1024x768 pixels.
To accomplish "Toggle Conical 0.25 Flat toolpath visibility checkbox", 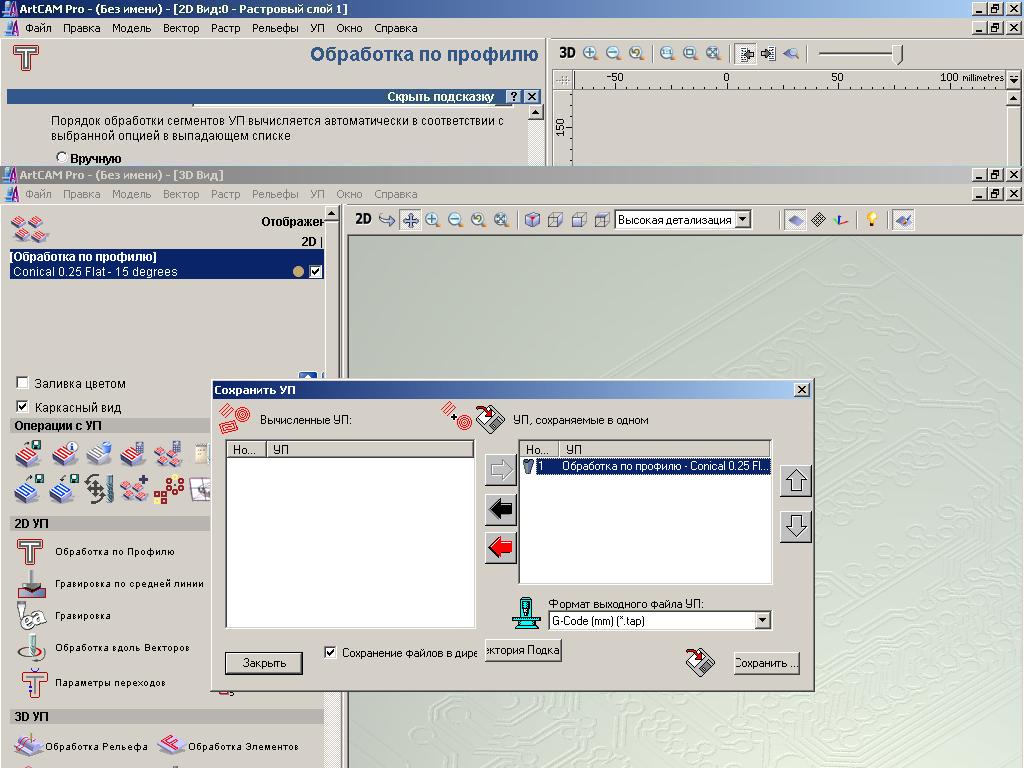I will (315, 271).
